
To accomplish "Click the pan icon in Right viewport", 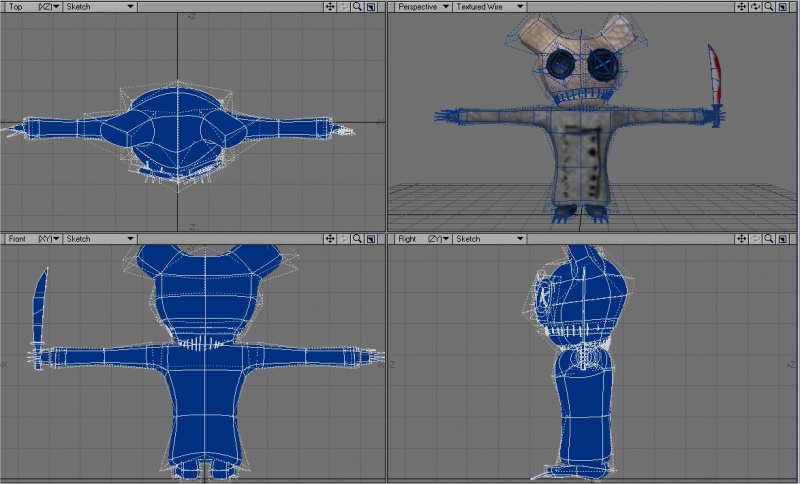I will pos(742,239).
